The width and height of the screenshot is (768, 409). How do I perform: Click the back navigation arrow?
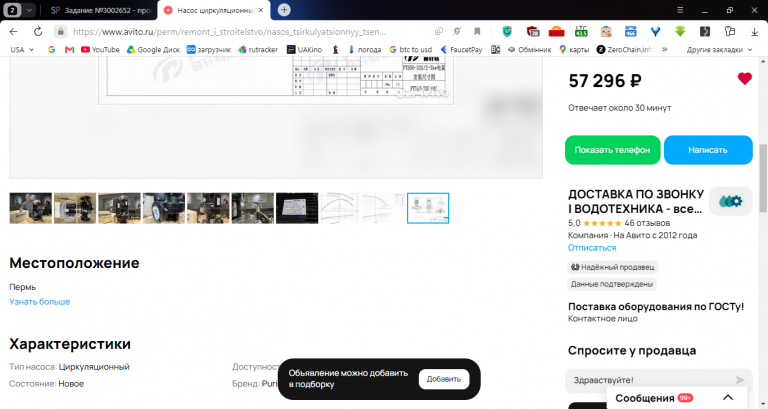pyautogui.click(x=13, y=31)
